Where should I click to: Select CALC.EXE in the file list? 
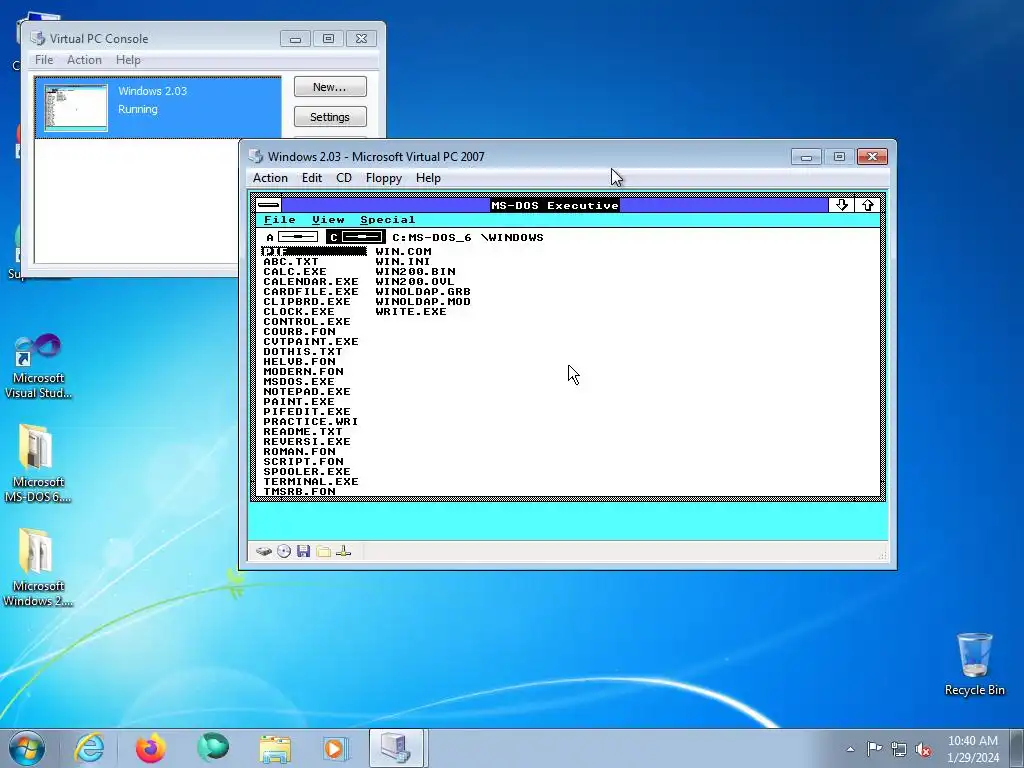(x=295, y=272)
